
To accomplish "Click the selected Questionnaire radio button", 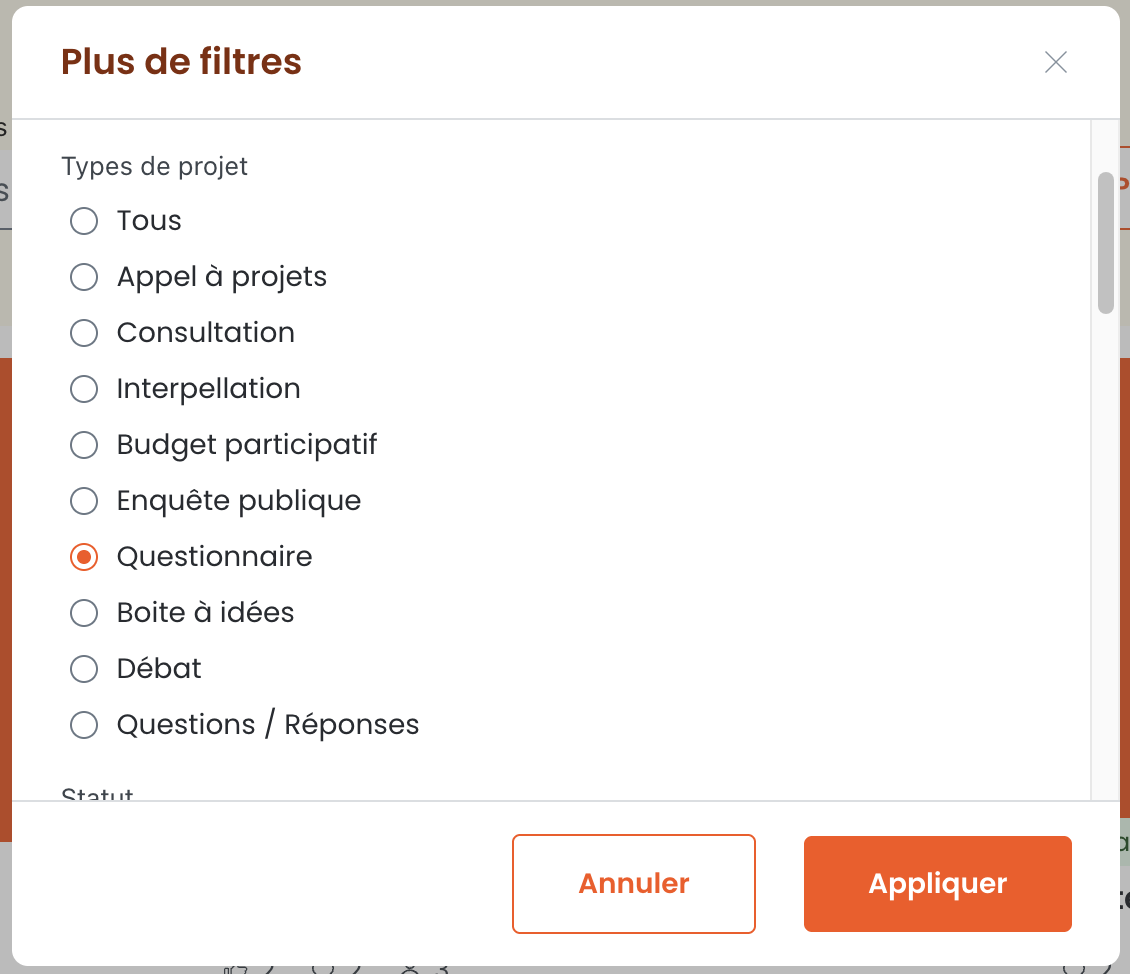I will [x=84, y=557].
